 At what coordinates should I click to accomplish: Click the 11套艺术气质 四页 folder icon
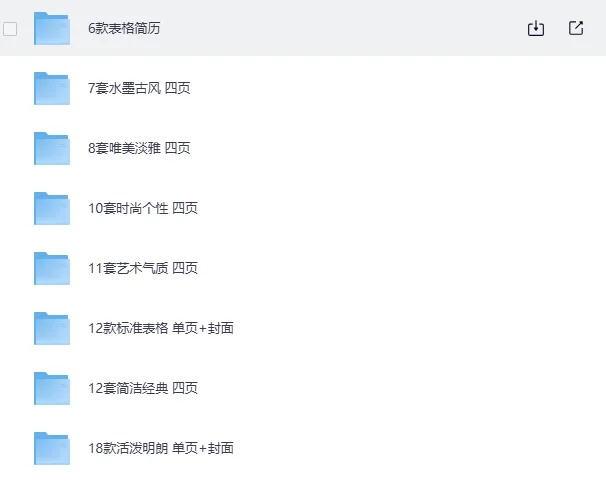click(x=51, y=268)
